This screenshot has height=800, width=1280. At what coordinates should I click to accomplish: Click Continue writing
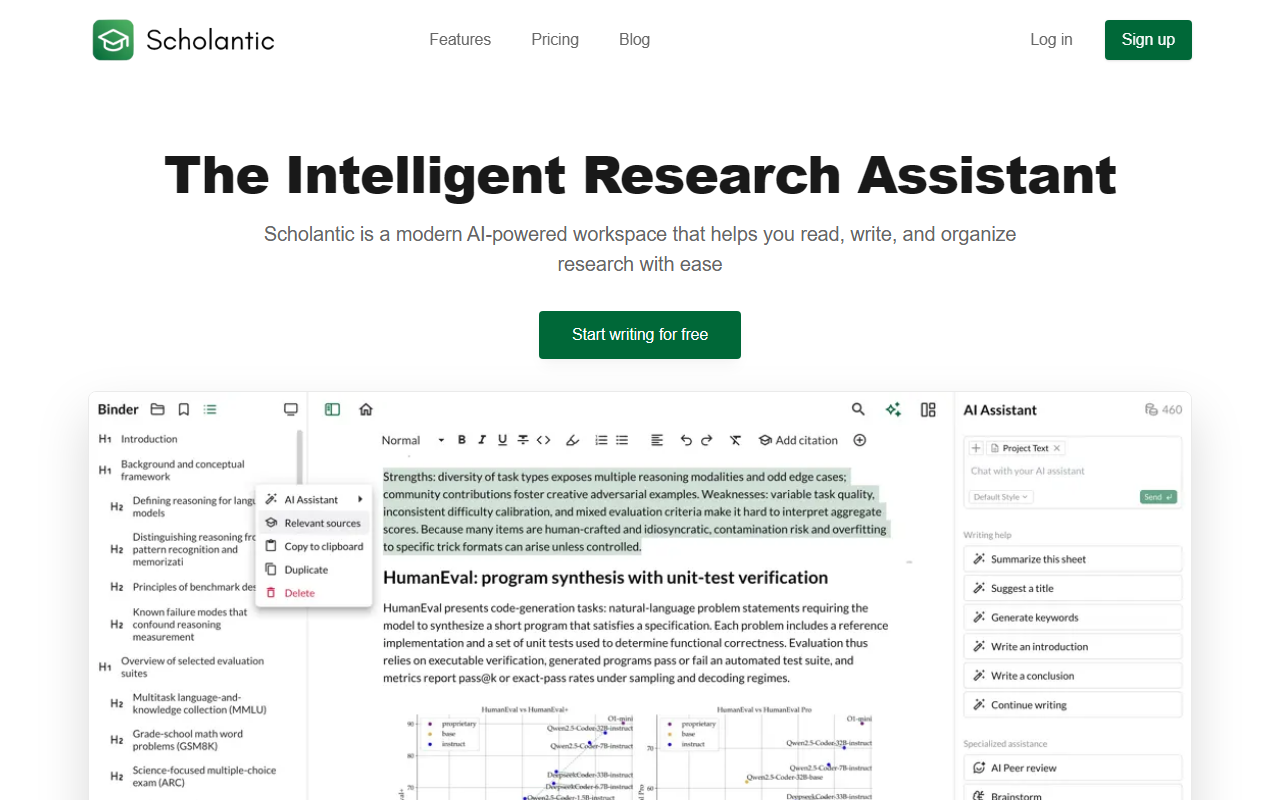click(1073, 704)
